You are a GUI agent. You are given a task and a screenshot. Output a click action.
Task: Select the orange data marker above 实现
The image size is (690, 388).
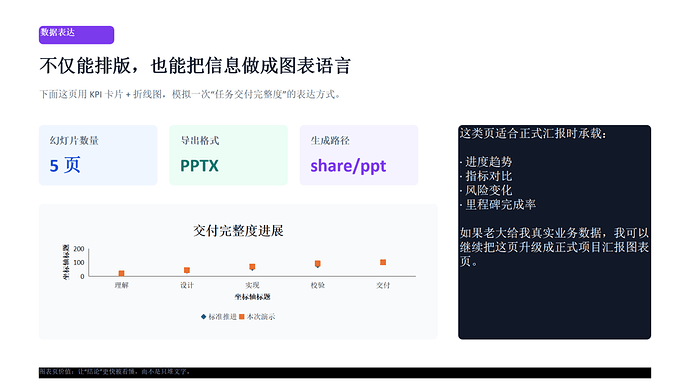(x=252, y=267)
